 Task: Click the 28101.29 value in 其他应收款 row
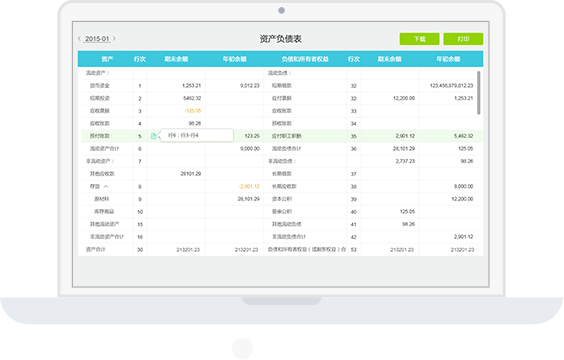click(191, 174)
